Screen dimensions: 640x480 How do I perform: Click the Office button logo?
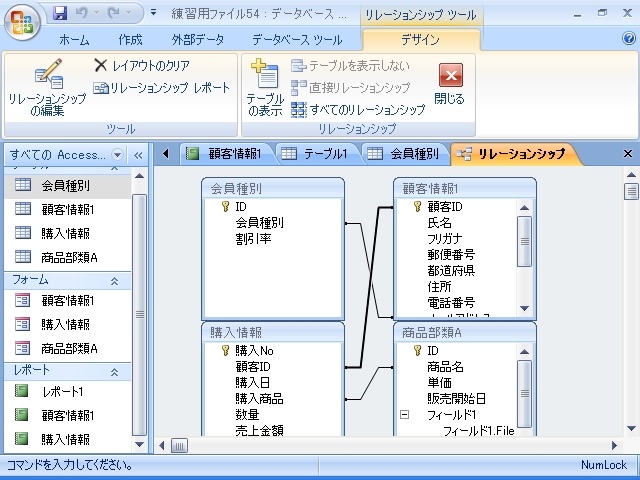tap(22, 22)
